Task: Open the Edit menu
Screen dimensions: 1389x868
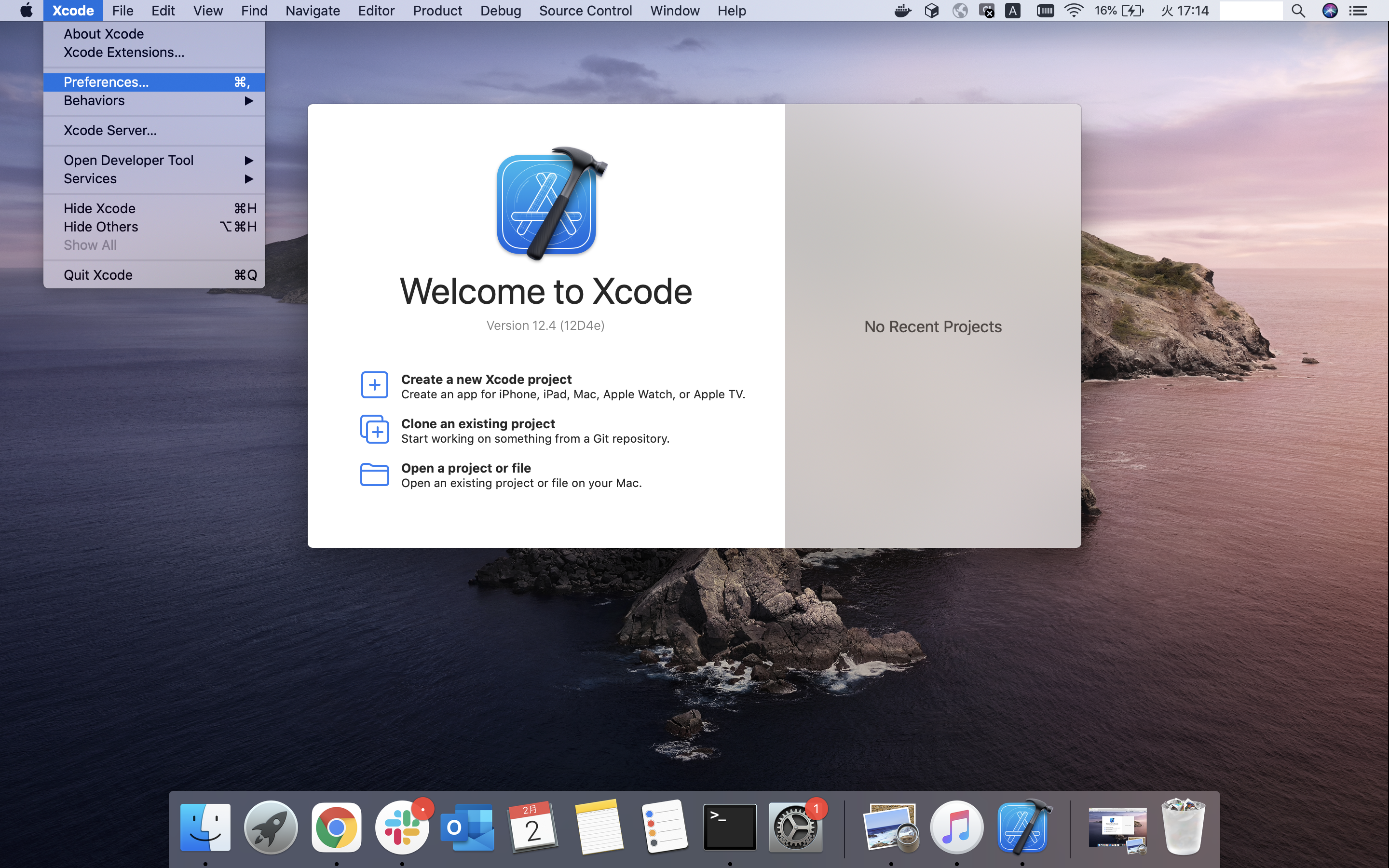Action: point(163,10)
